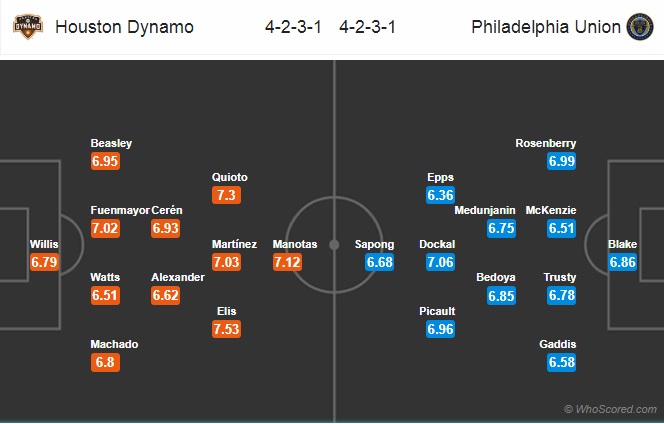
Task: Click Sapong's 6.68 rating badge
Action: (x=380, y=262)
